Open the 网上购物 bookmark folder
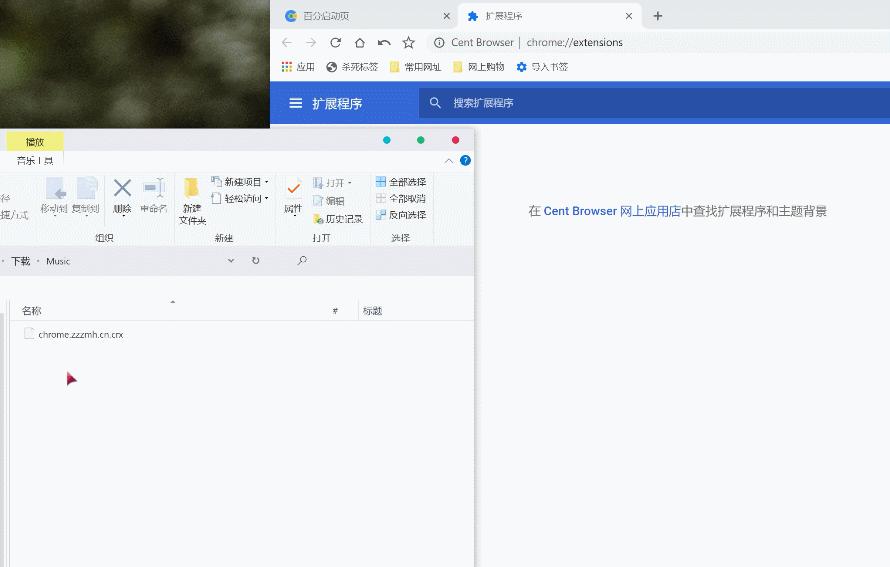Image resolution: width=890 pixels, height=567 pixels. (479, 67)
